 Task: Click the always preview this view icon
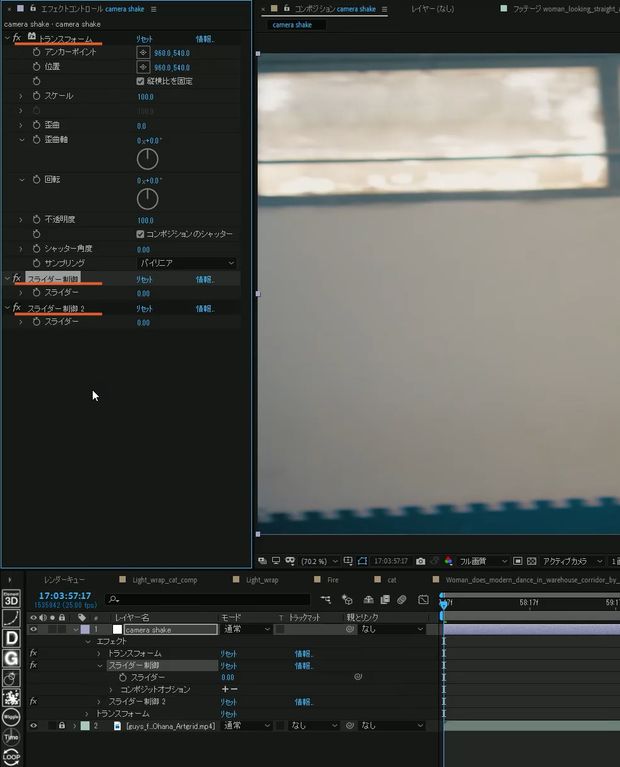[263, 561]
